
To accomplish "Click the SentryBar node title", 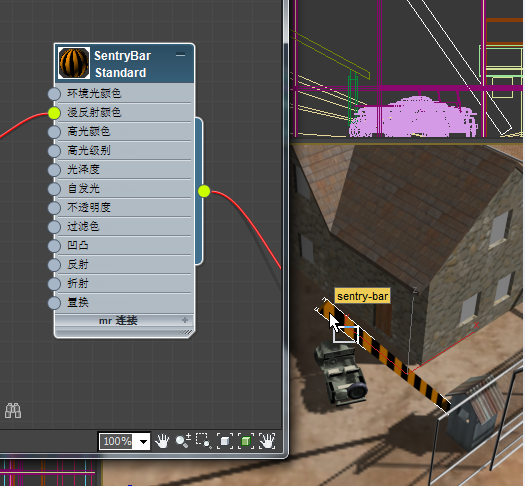I will [123, 56].
